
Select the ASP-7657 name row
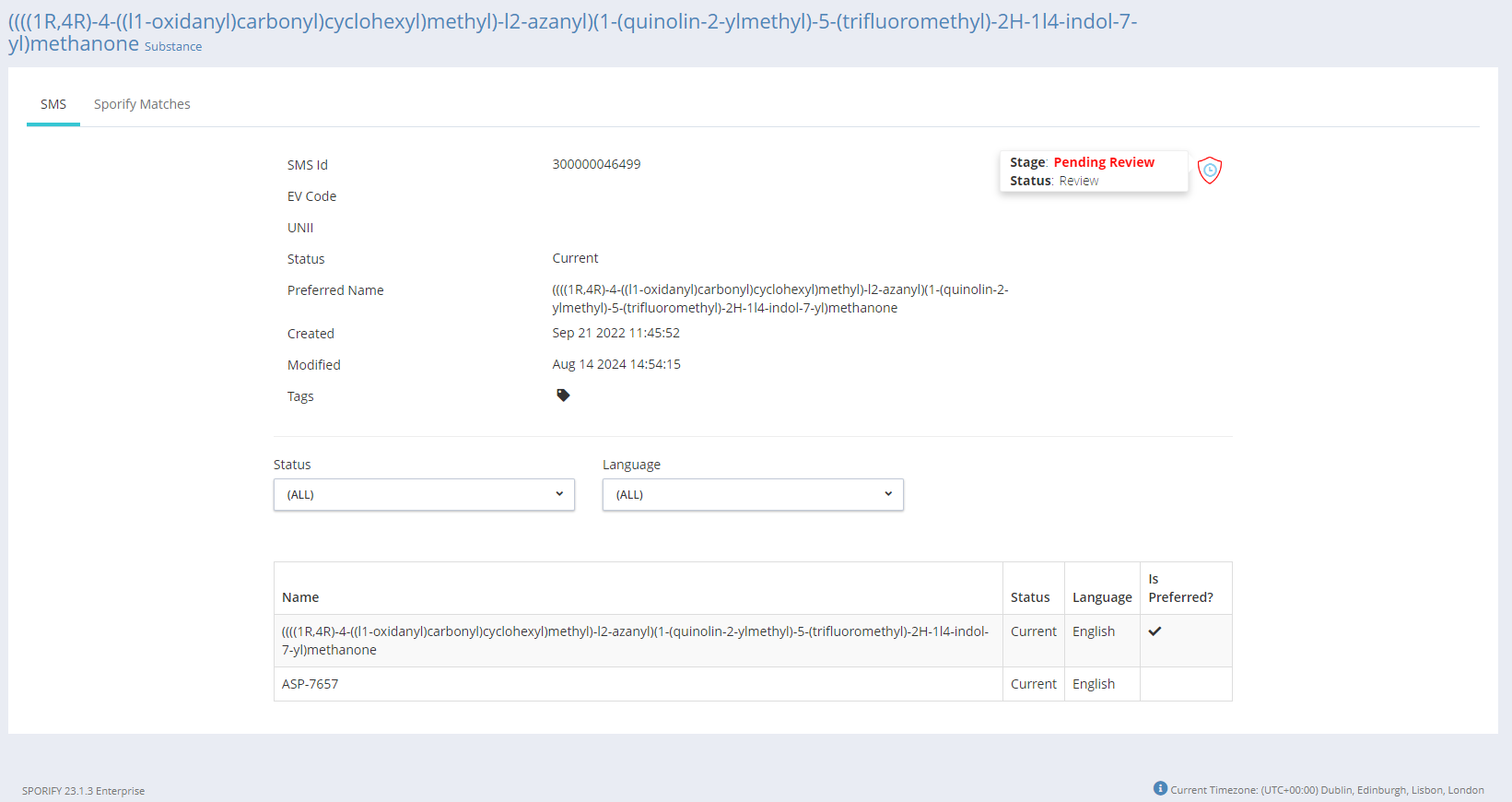click(x=311, y=684)
